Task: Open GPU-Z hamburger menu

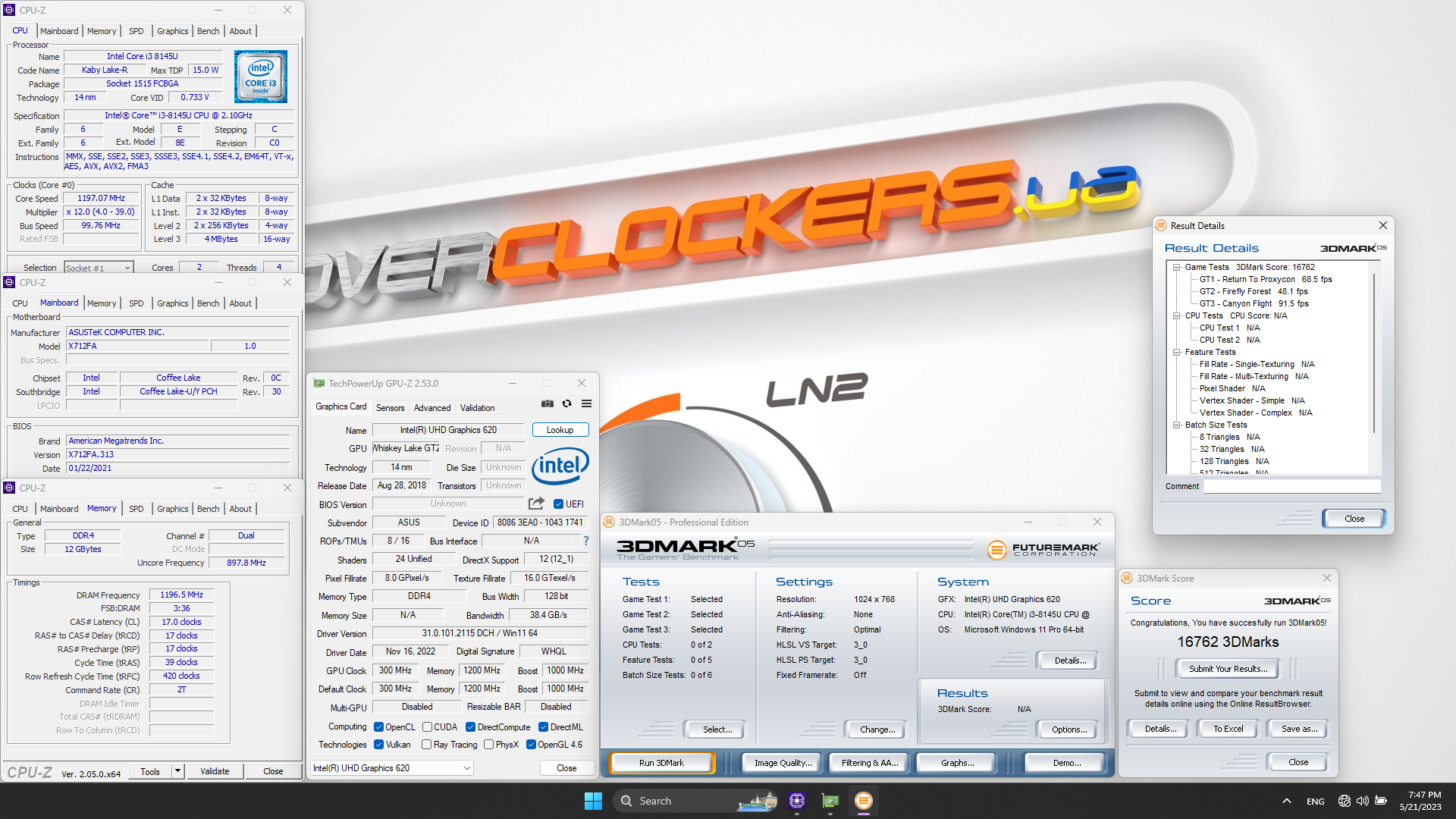Action: (x=586, y=403)
